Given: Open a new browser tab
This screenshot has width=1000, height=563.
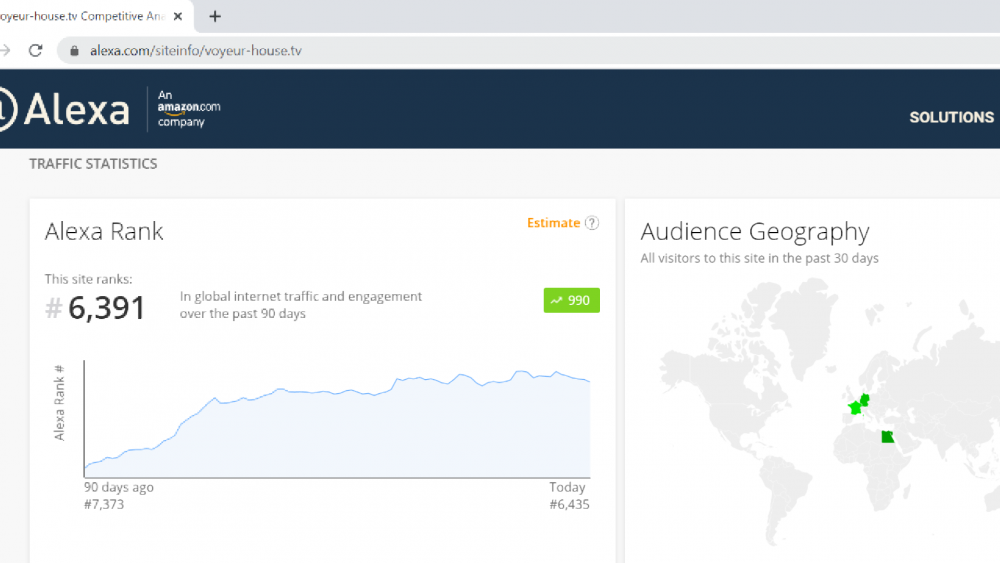Looking at the screenshot, I should (215, 16).
